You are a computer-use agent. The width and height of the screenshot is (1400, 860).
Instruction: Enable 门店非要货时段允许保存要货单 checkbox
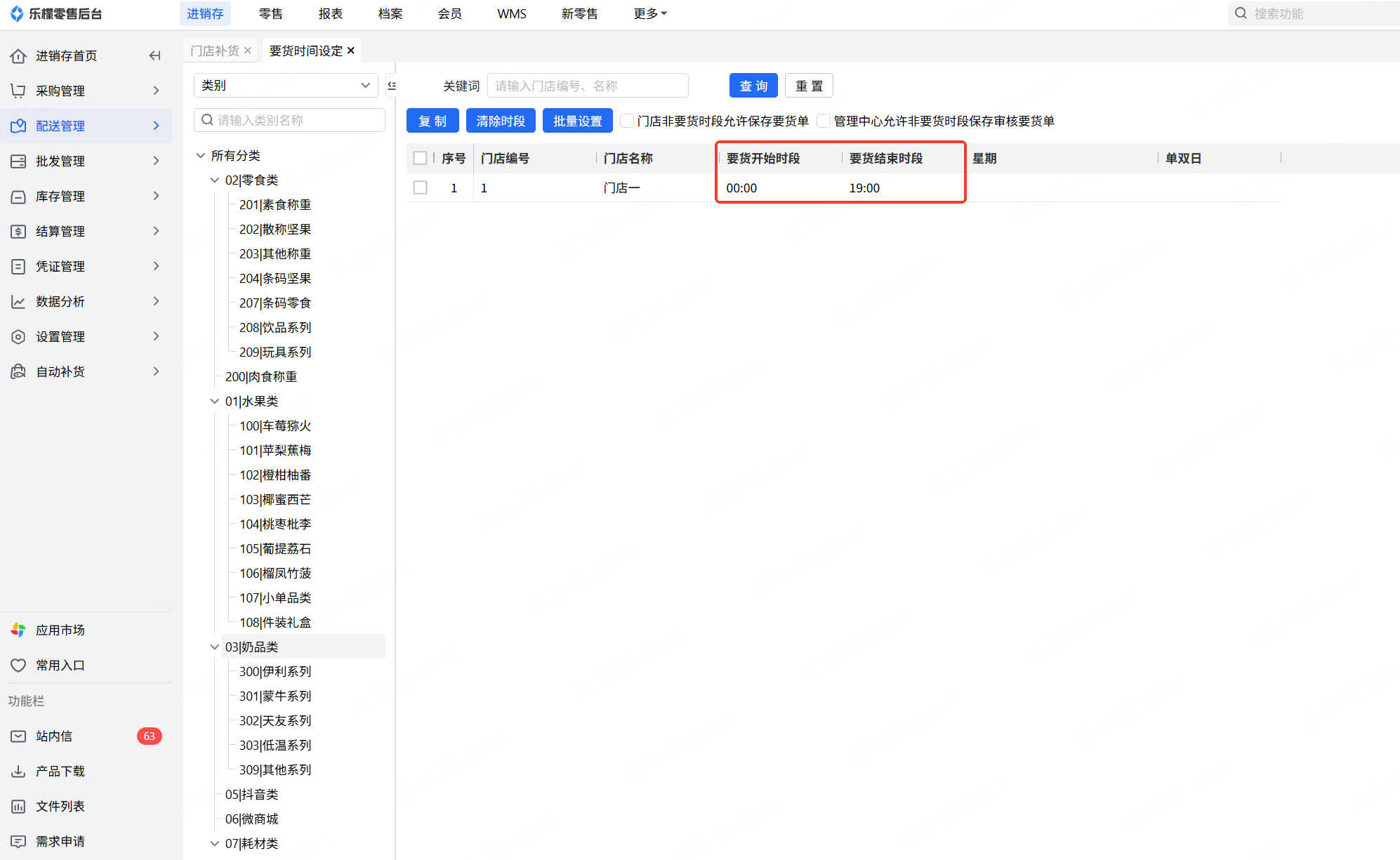coord(627,121)
